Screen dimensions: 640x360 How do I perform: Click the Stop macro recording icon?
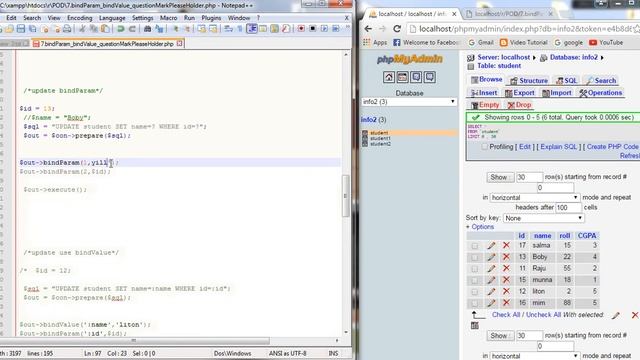[313, 29]
